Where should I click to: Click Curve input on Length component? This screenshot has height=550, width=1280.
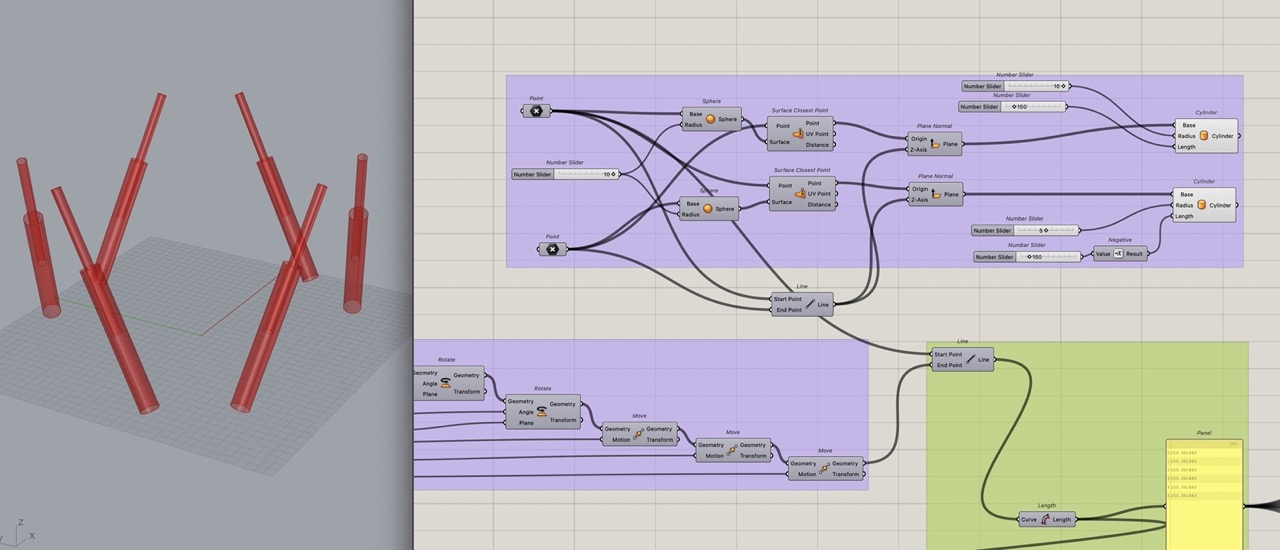(1029, 519)
